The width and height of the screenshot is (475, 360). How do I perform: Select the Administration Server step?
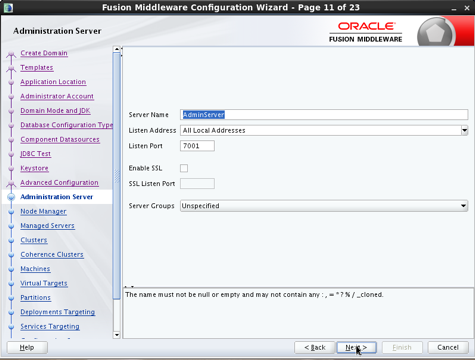[x=56, y=197]
